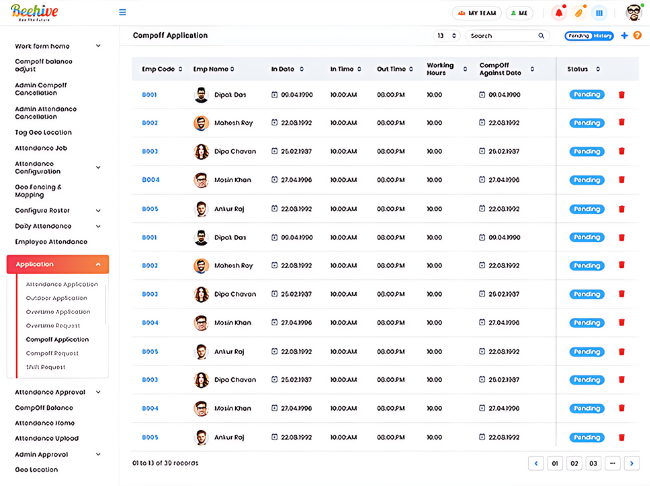The height and width of the screenshot is (486, 650).
Task: Open Shift Request from sidebar
Action: [x=45, y=367]
